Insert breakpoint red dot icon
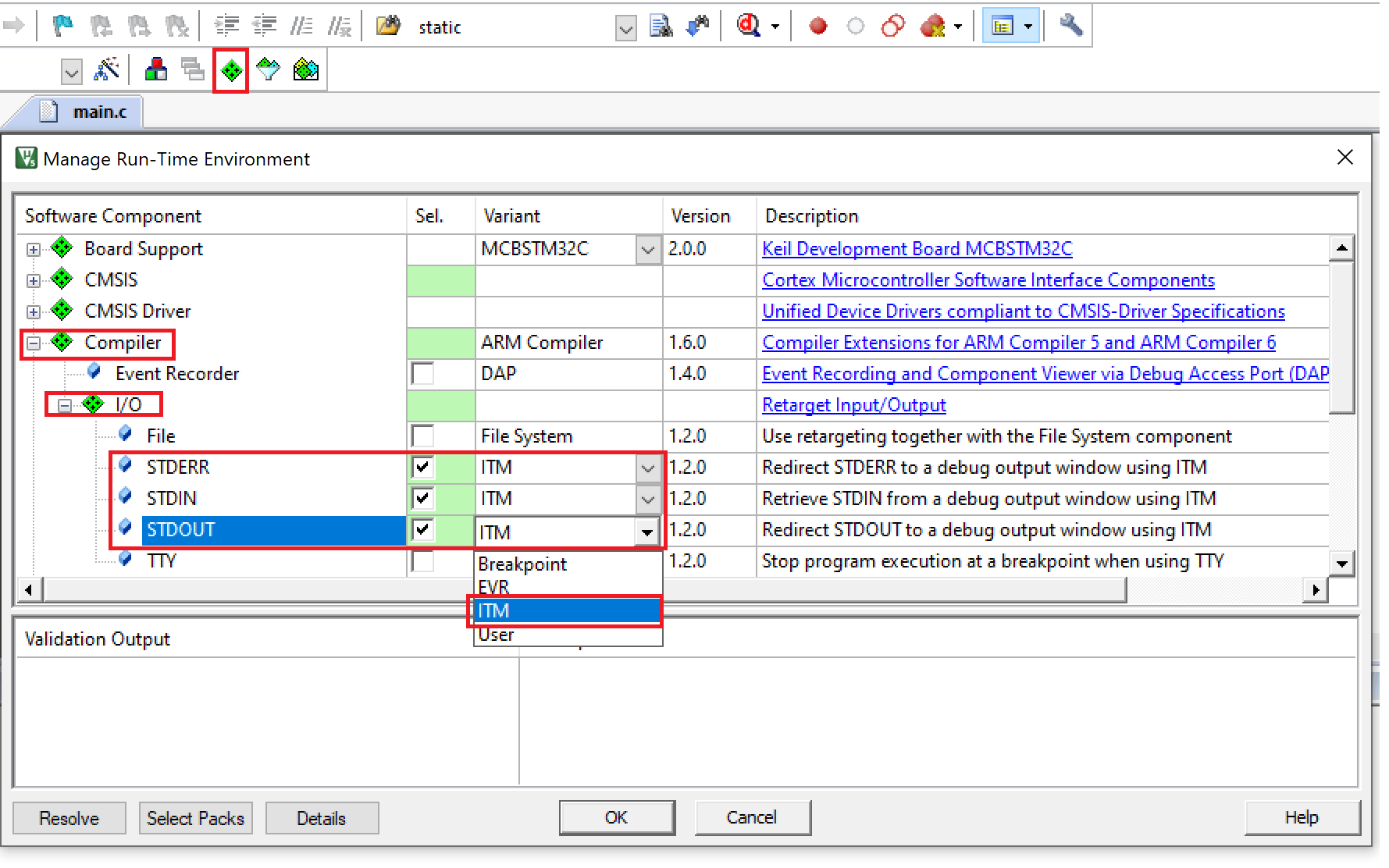The width and height of the screenshot is (1389, 868). coord(818,26)
